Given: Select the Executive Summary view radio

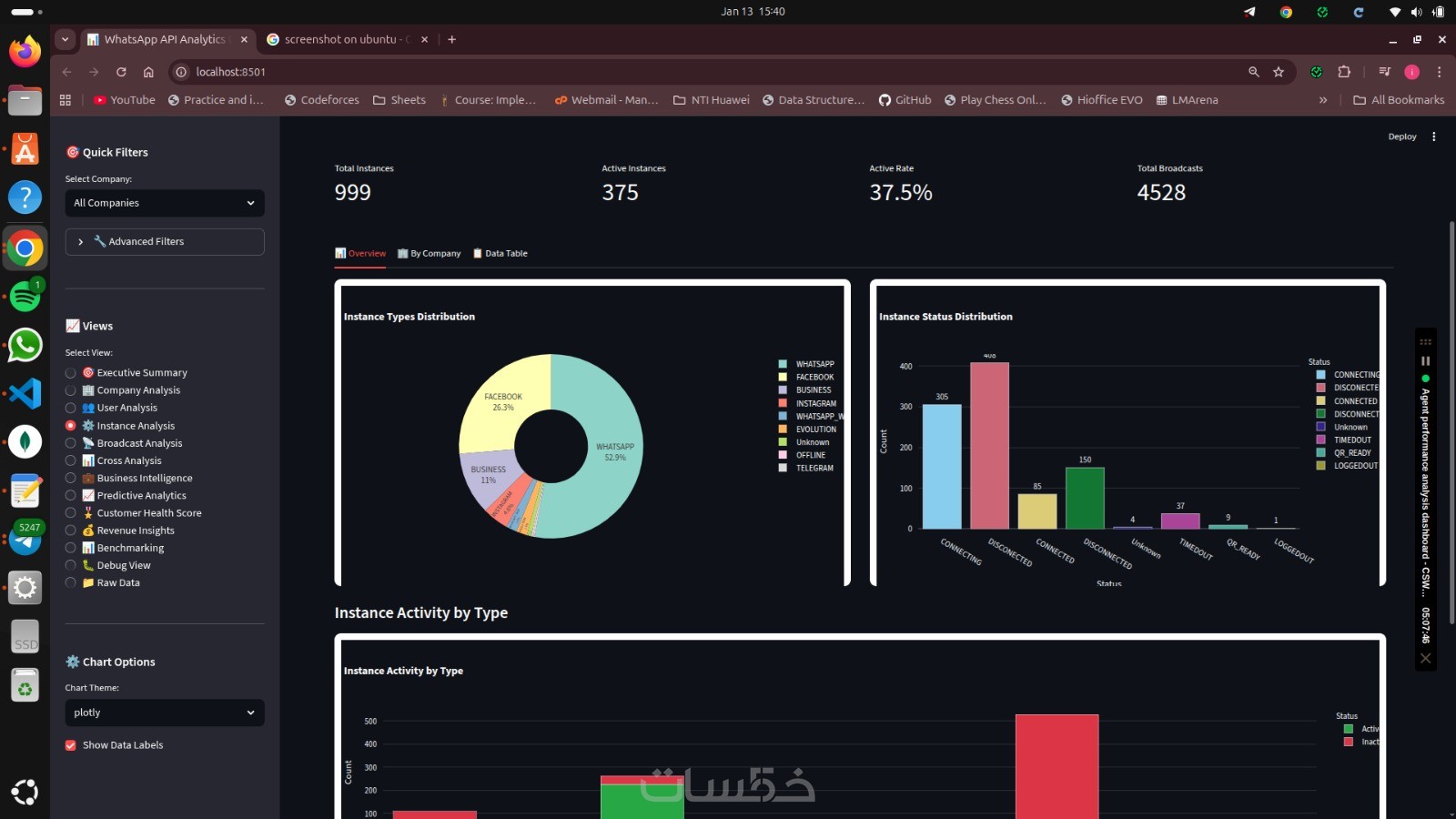Looking at the screenshot, I should click(x=71, y=373).
